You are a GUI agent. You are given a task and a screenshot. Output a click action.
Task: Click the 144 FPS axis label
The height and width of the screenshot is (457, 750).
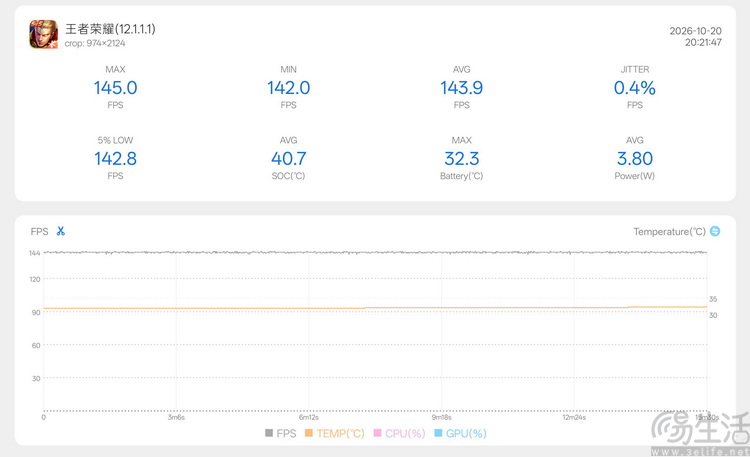[34, 253]
